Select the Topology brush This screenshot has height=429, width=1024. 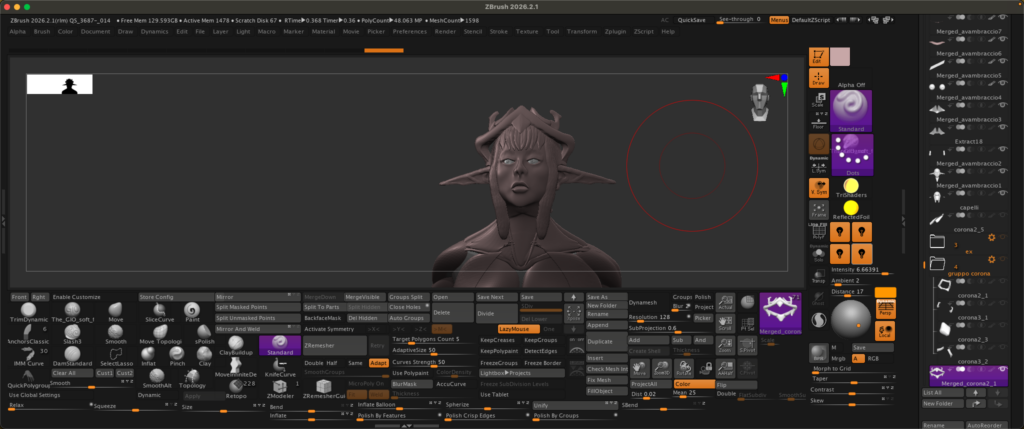(x=192, y=379)
